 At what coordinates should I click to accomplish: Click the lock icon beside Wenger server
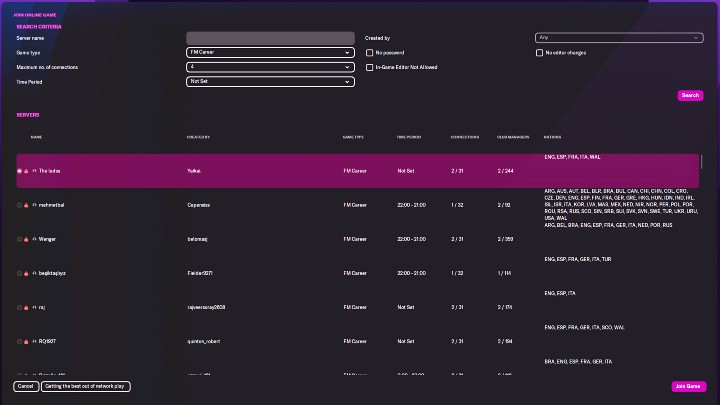coord(26,239)
